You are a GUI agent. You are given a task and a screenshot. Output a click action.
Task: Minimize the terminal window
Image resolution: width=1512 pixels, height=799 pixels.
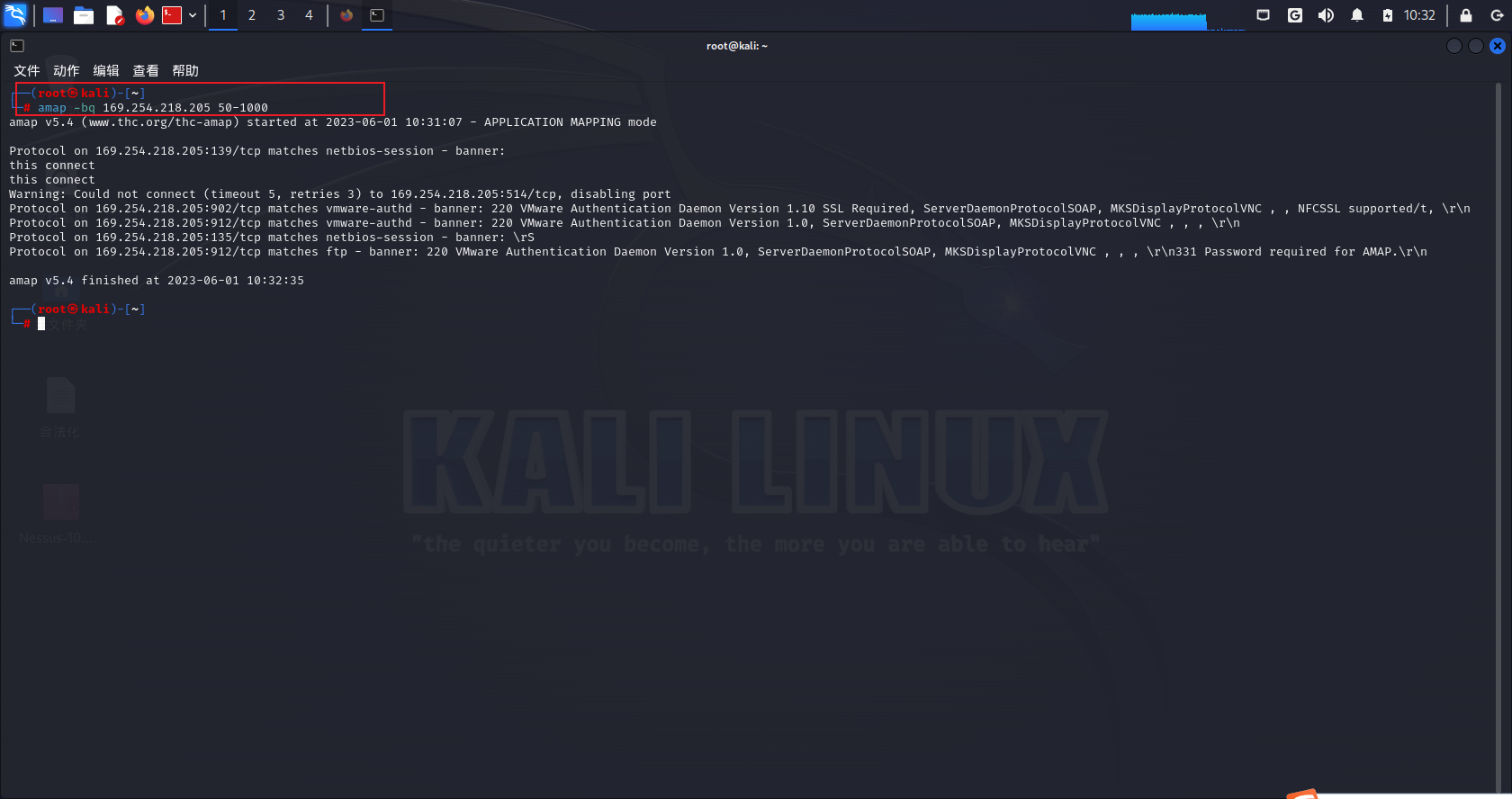point(1454,46)
